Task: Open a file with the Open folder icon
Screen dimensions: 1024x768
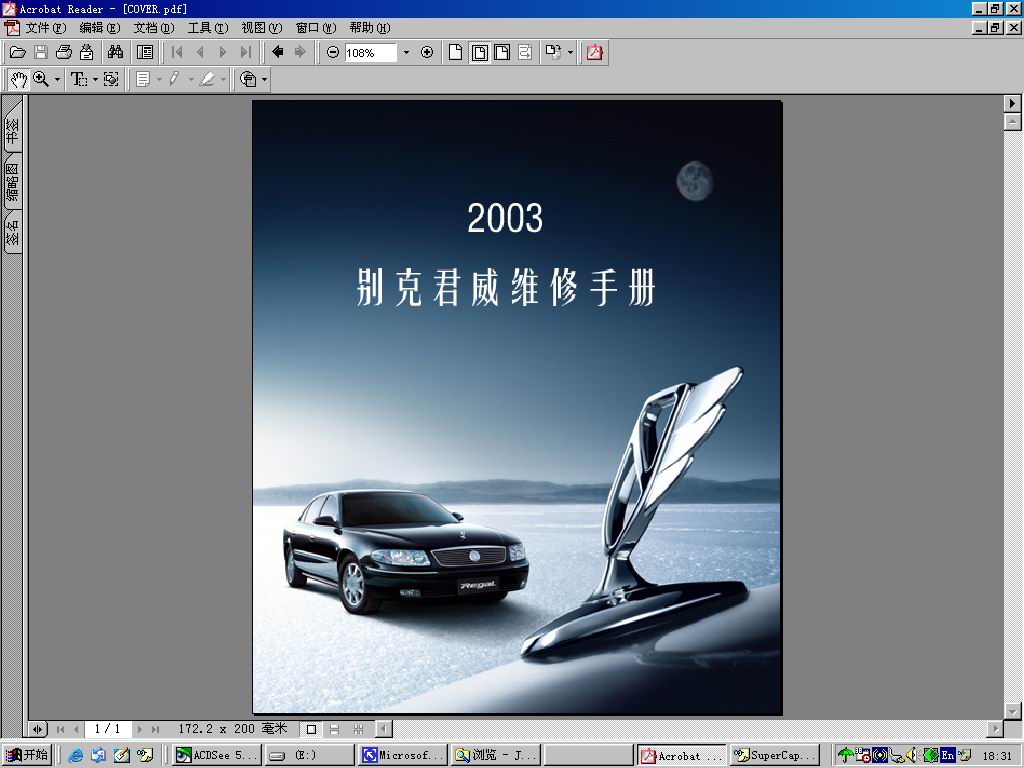Action: tap(18, 53)
